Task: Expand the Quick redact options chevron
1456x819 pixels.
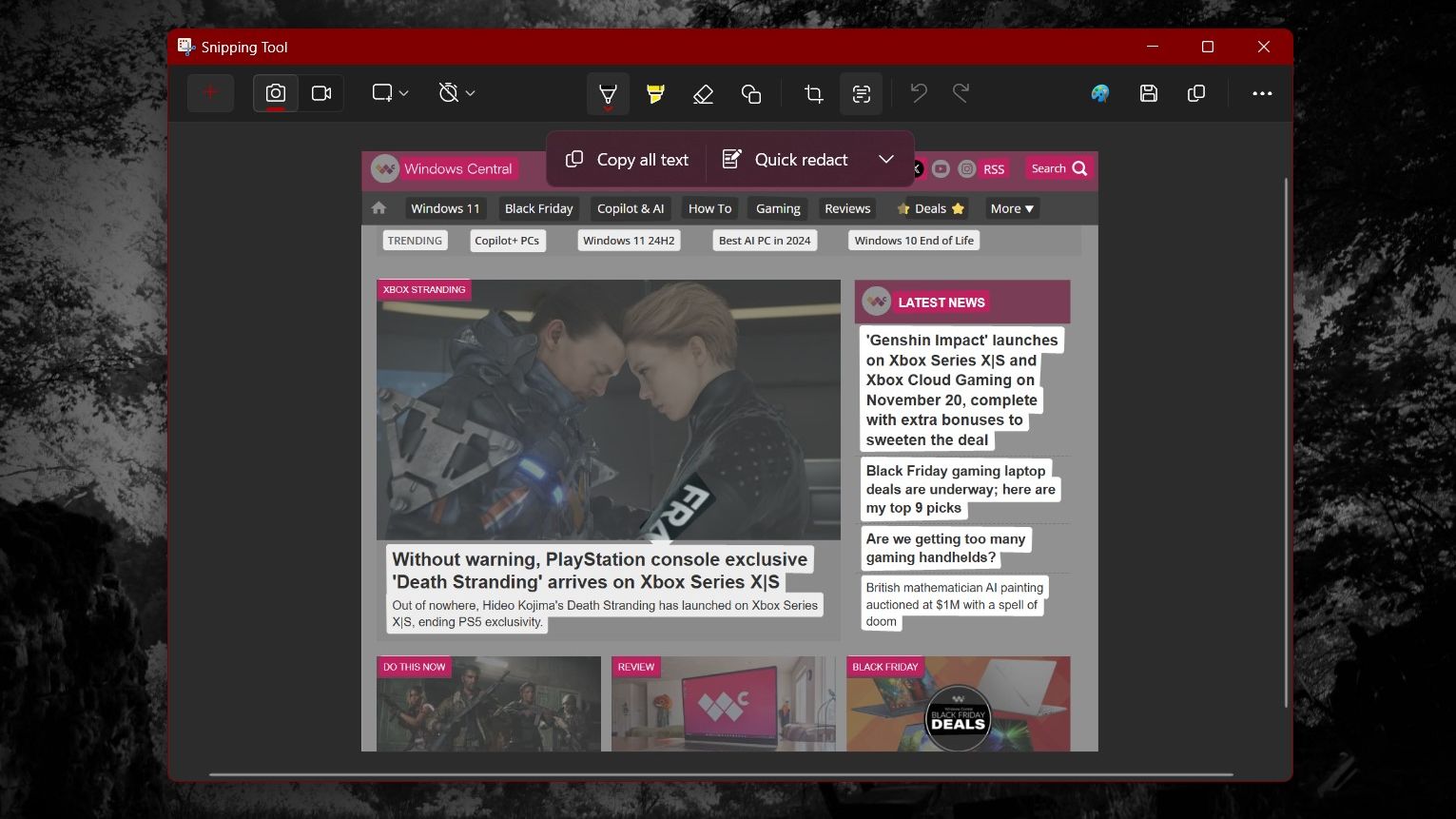Action: tap(886, 159)
